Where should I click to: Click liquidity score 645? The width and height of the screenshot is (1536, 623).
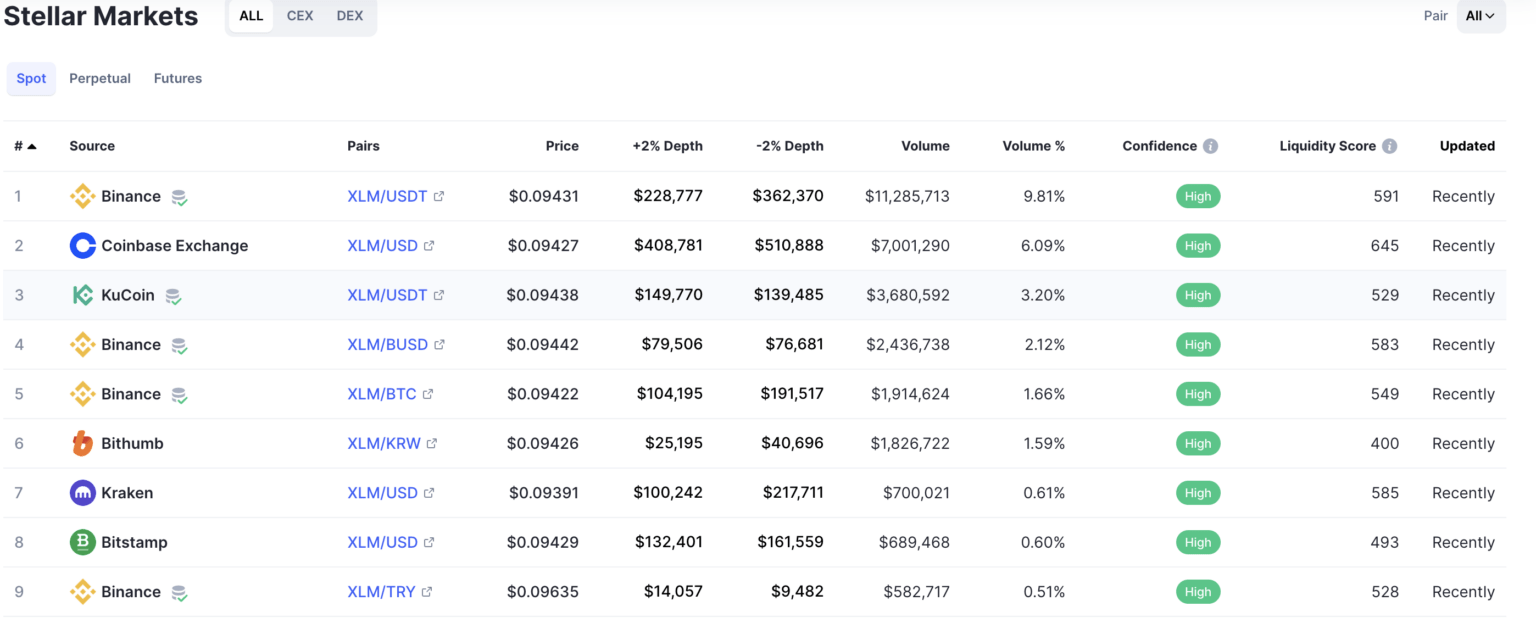[x=1385, y=246]
